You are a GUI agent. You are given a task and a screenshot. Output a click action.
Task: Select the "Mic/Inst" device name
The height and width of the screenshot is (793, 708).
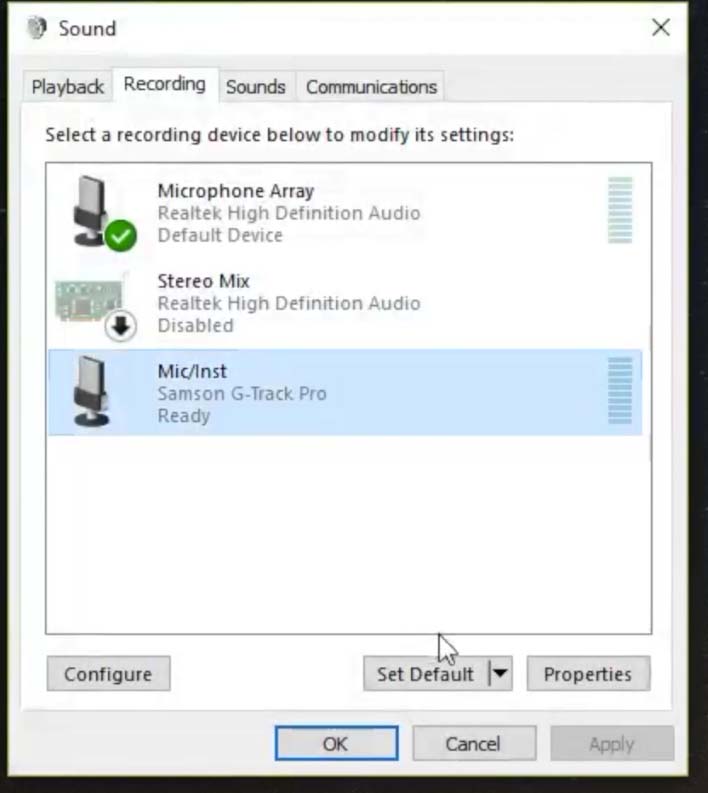click(192, 371)
